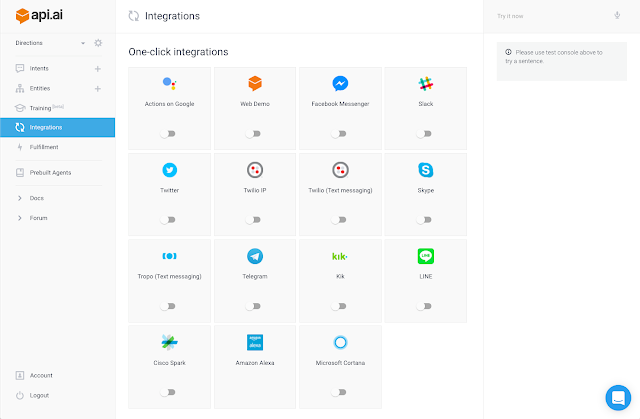
Task: Click the Cisco Spark icon
Action: point(169,342)
